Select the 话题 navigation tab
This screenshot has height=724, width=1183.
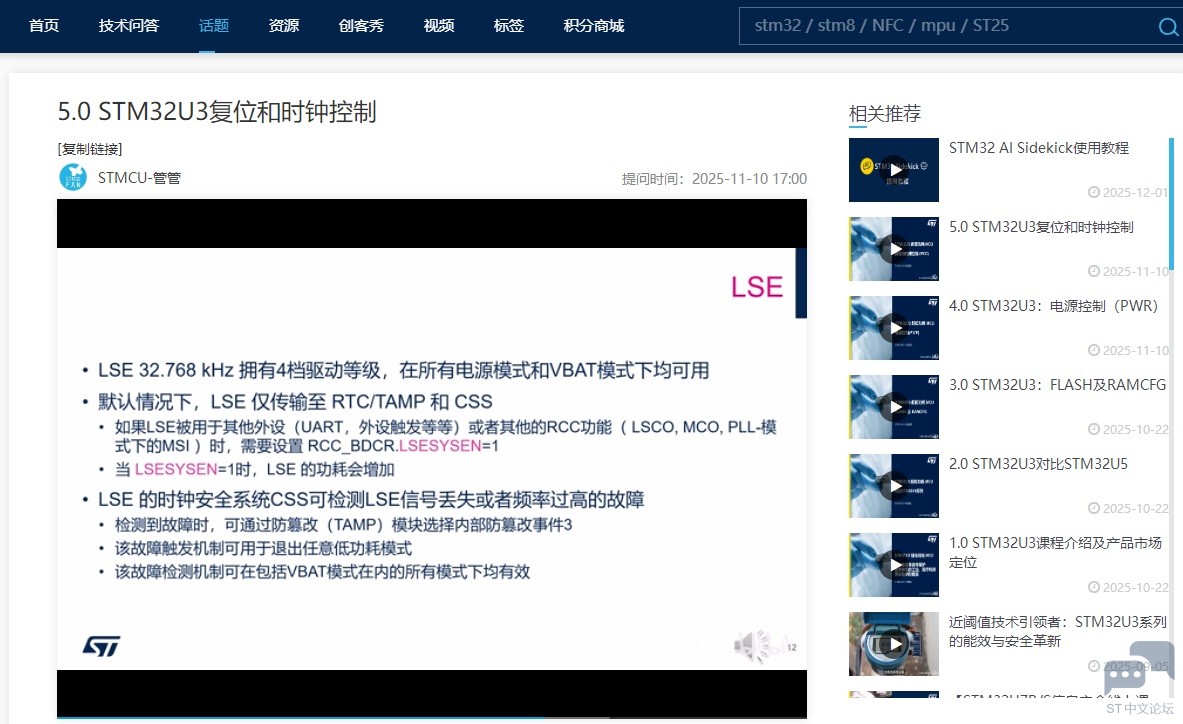click(214, 26)
